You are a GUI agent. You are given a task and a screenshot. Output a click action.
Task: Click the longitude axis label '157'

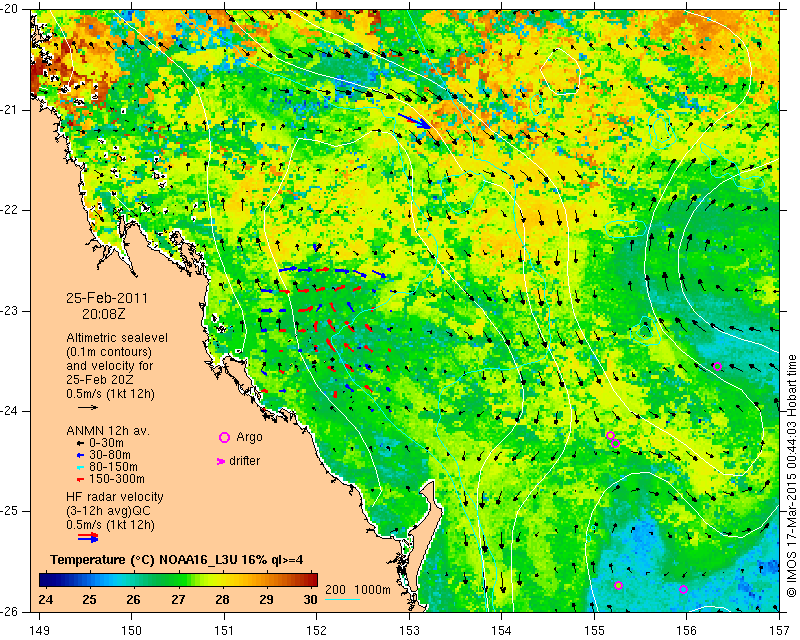[x=780, y=631]
